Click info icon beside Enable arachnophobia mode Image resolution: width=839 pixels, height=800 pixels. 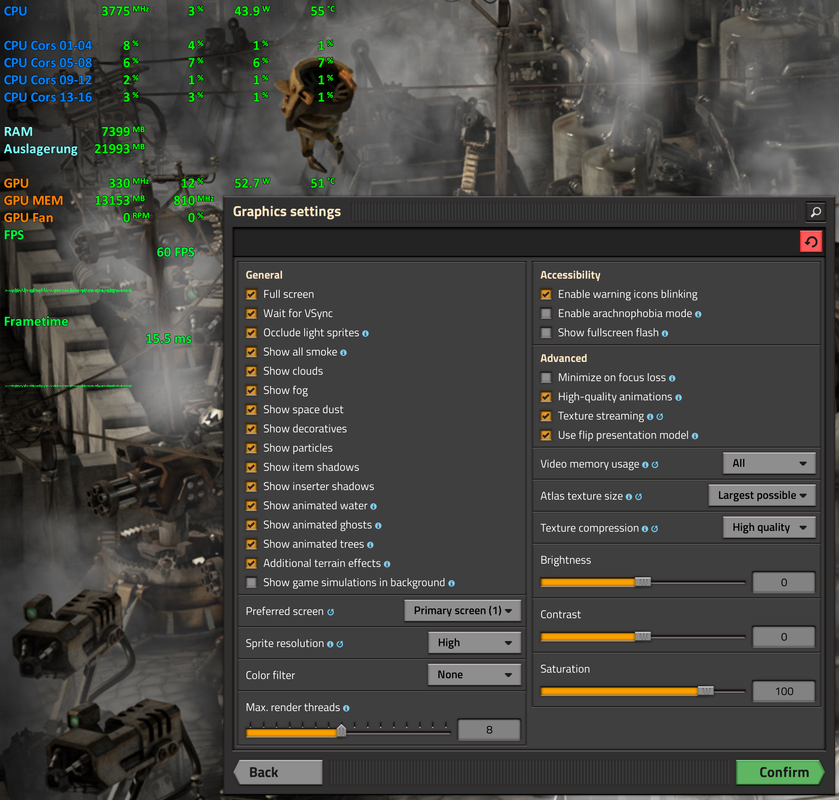(x=698, y=314)
